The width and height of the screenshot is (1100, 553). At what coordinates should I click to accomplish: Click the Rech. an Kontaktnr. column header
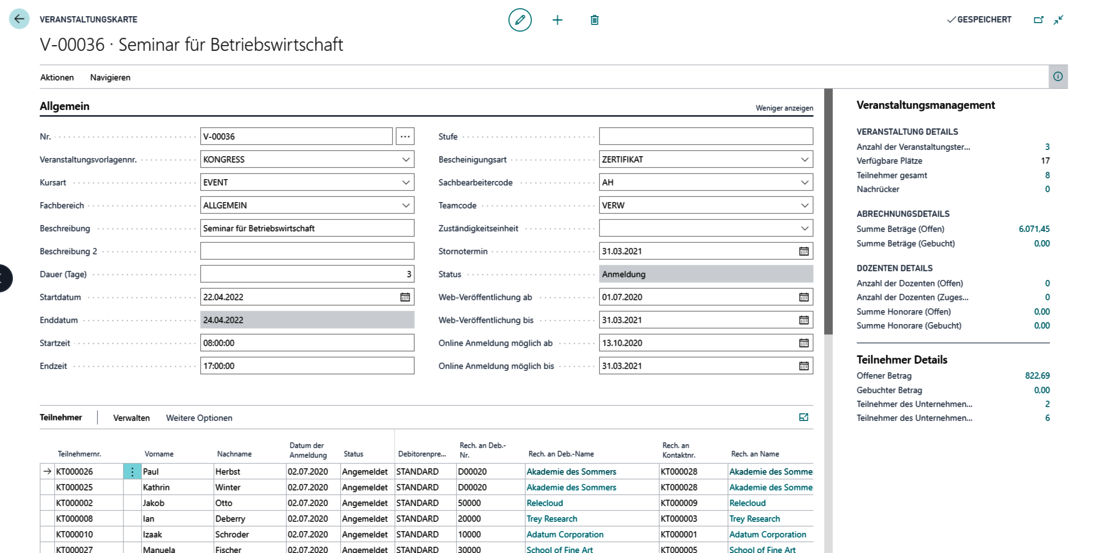coord(680,450)
